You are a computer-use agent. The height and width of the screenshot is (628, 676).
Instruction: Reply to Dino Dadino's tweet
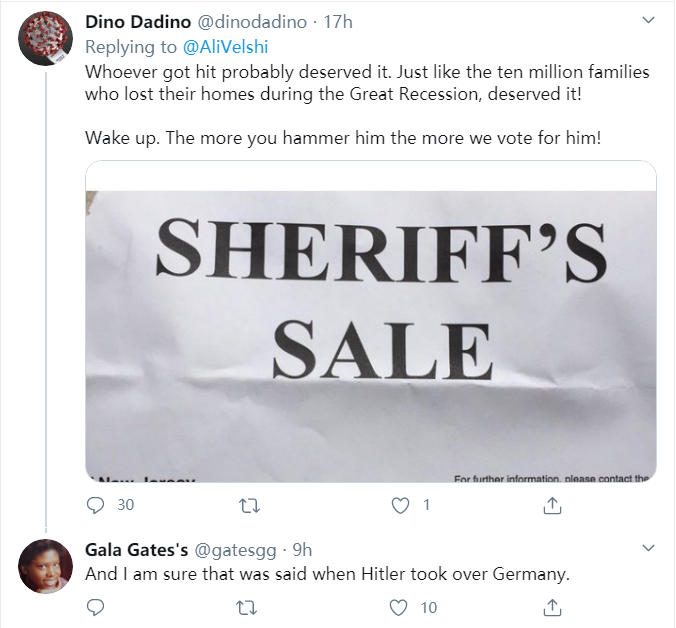(x=96, y=505)
